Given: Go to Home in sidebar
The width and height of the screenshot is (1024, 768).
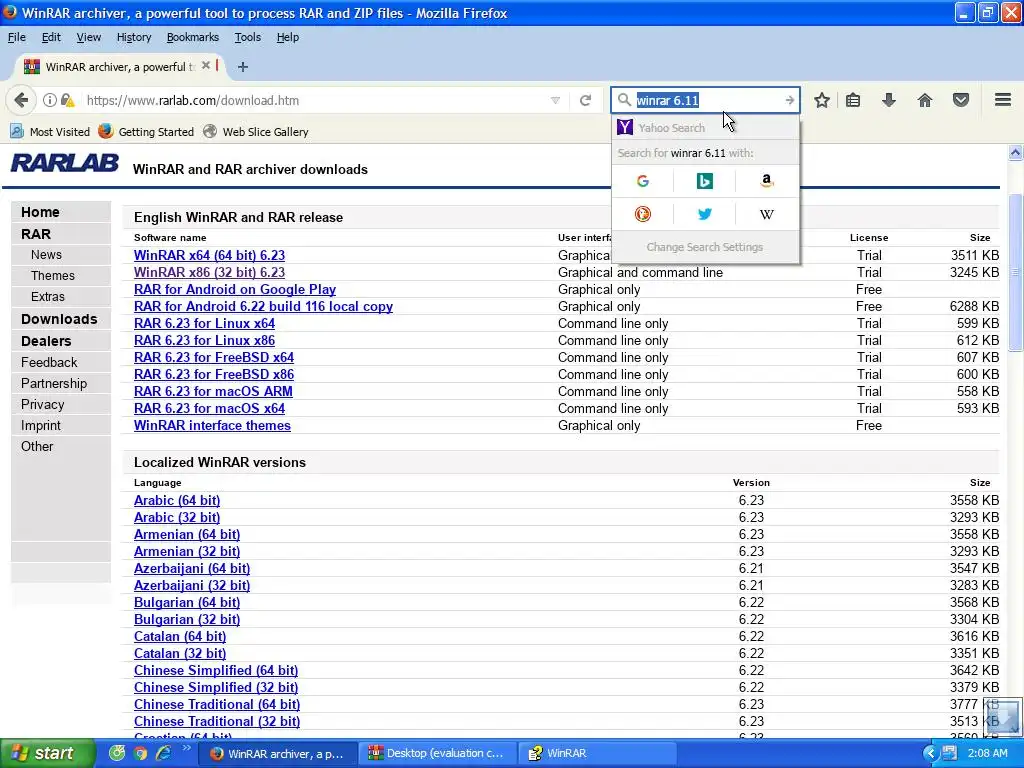Looking at the screenshot, I should pos(40,212).
